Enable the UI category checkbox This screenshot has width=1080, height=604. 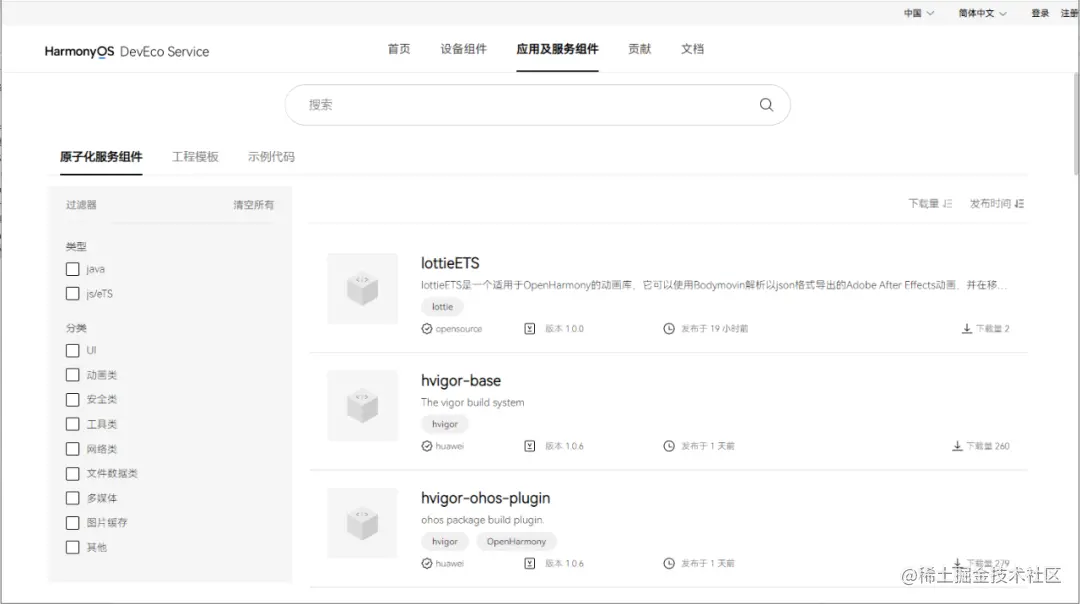coord(72,350)
